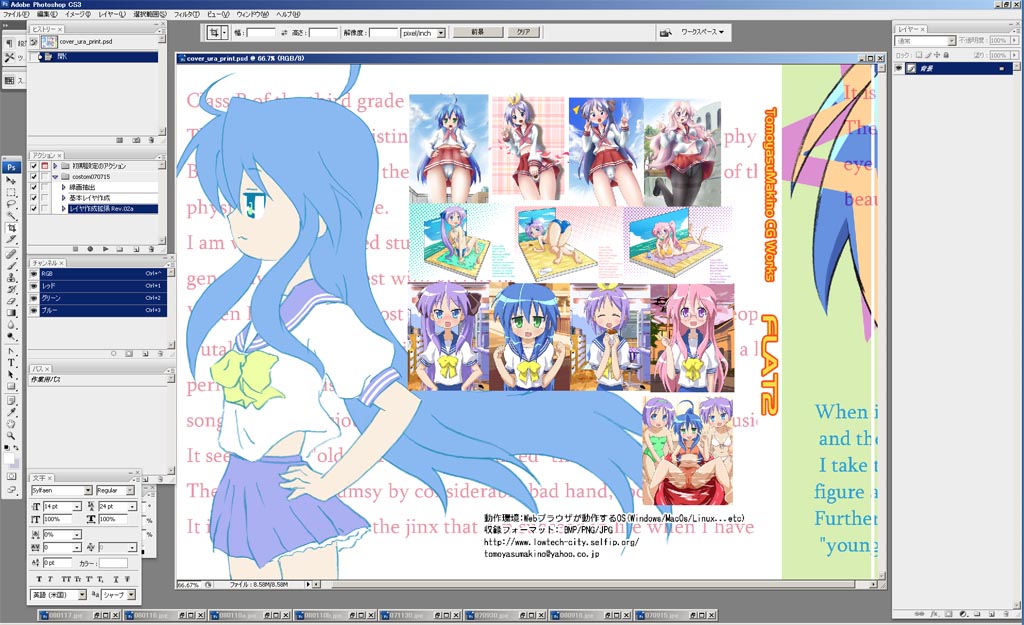
Task: Toggle lock transparent pixels in Layers panel
Action: click(x=918, y=56)
